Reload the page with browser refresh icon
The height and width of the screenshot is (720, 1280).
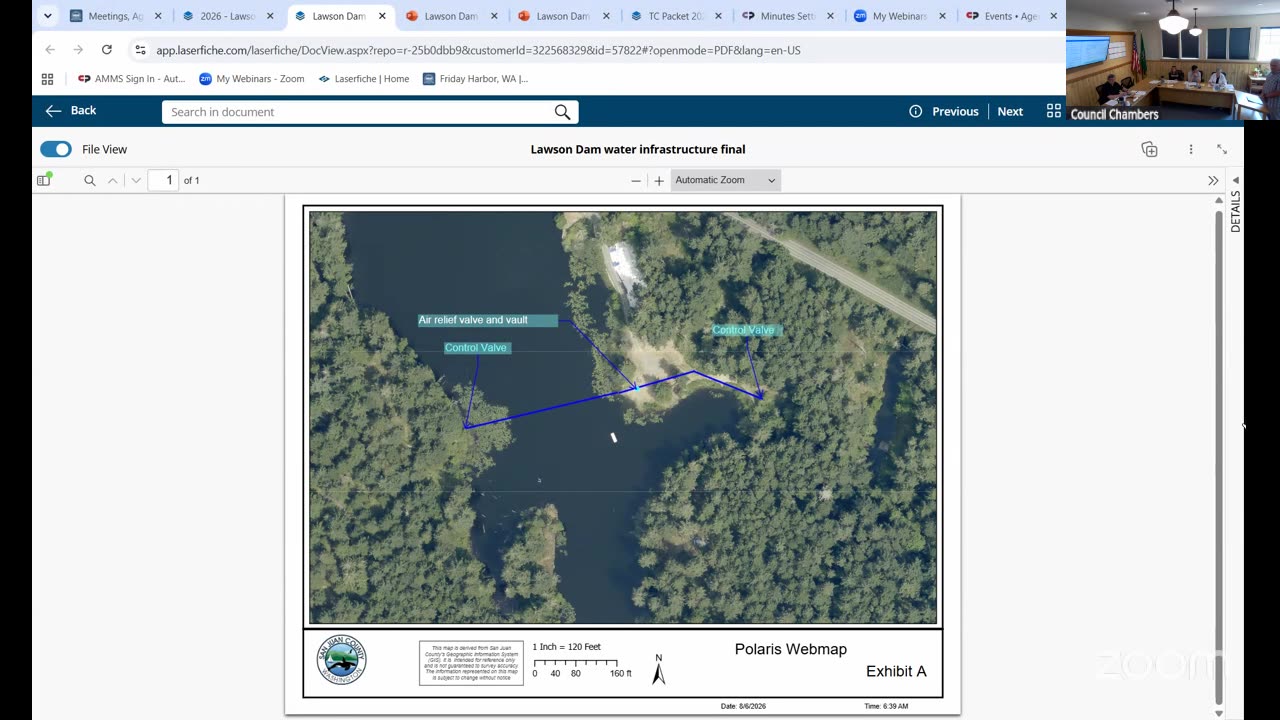[107, 50]
